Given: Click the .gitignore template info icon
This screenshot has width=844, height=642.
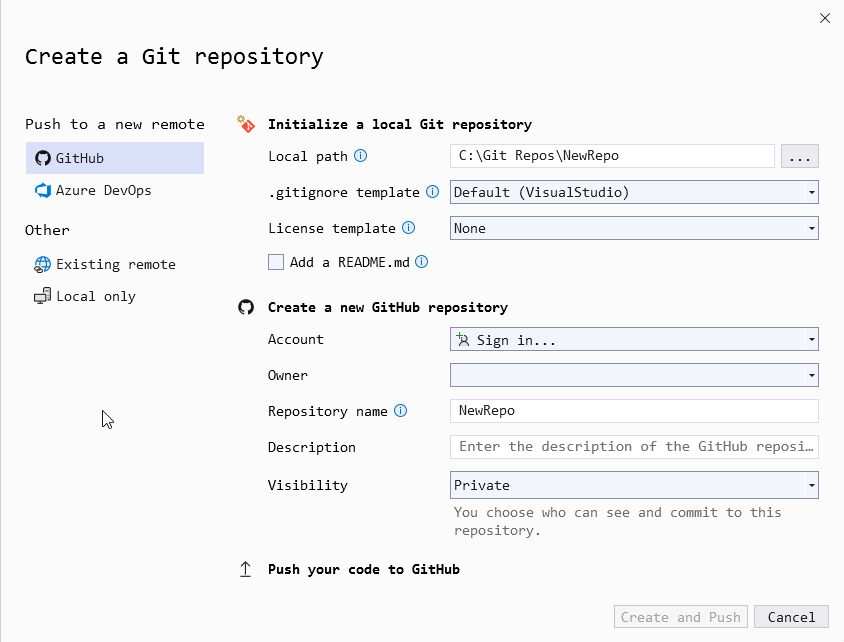Looking at the screenshot, I should [433, 192].
